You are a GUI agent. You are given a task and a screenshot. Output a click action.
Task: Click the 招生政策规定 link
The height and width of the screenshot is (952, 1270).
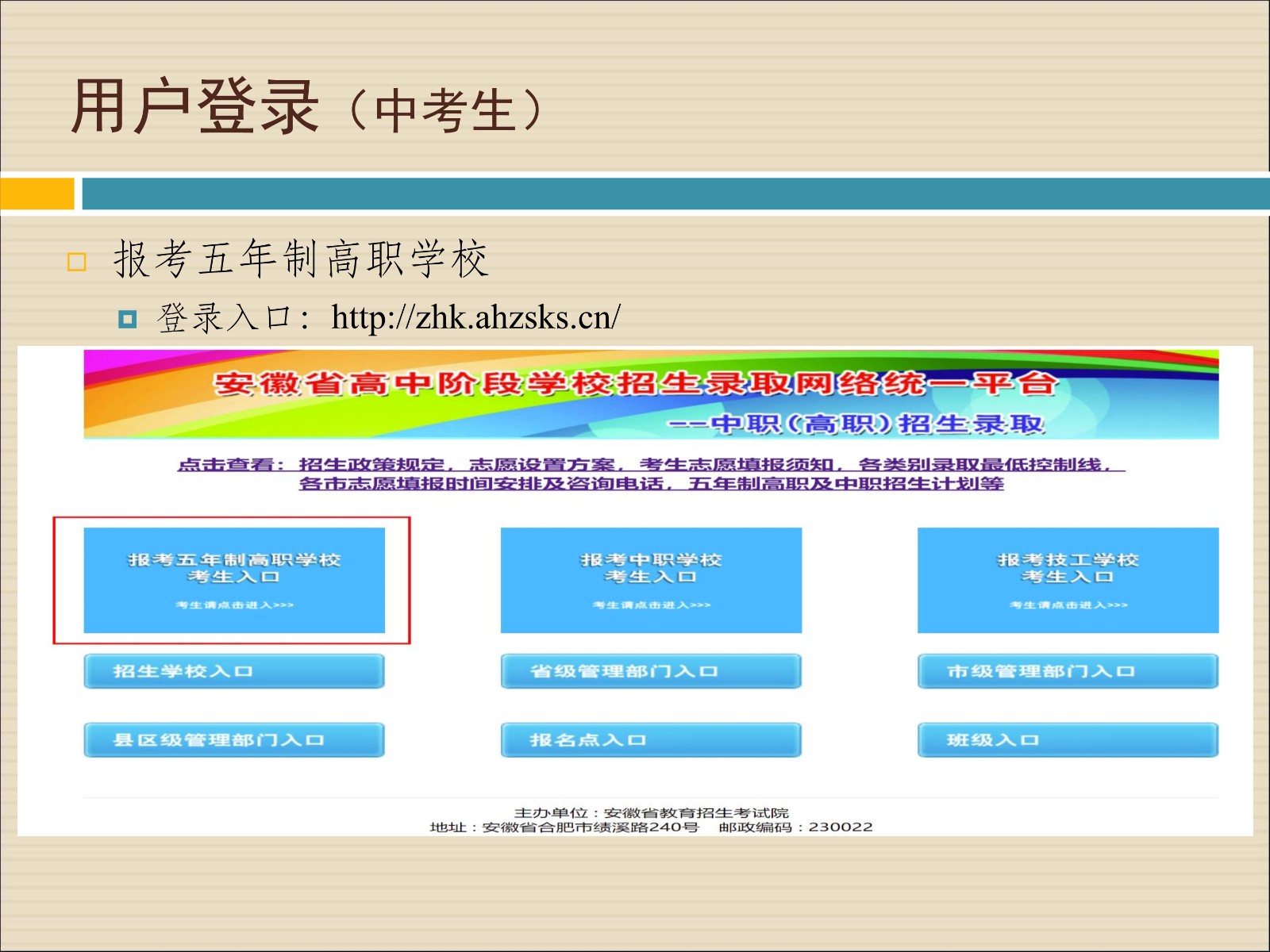click(x=373, y=465)
